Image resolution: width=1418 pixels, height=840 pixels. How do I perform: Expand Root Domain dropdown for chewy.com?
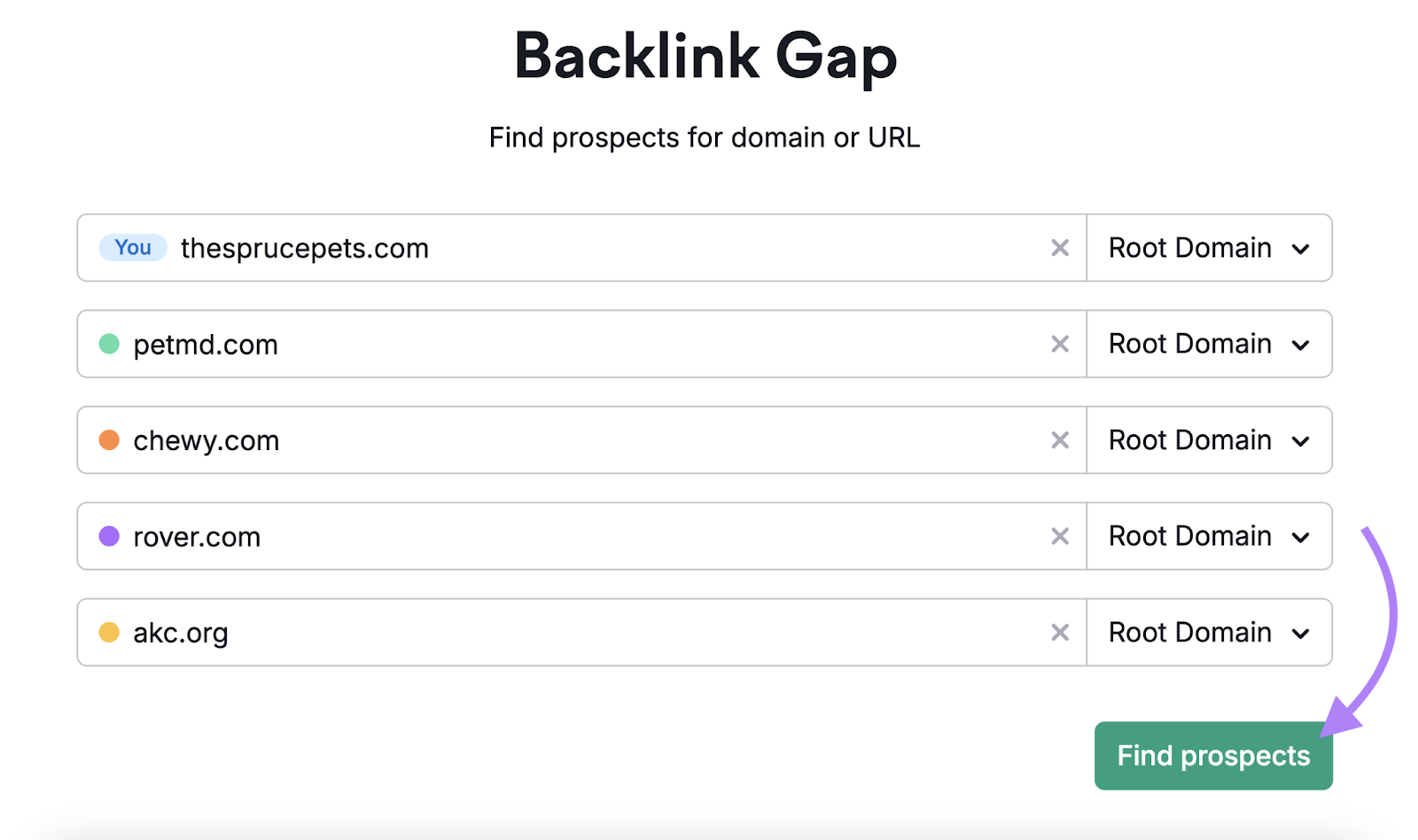[x=1209, y=440]
